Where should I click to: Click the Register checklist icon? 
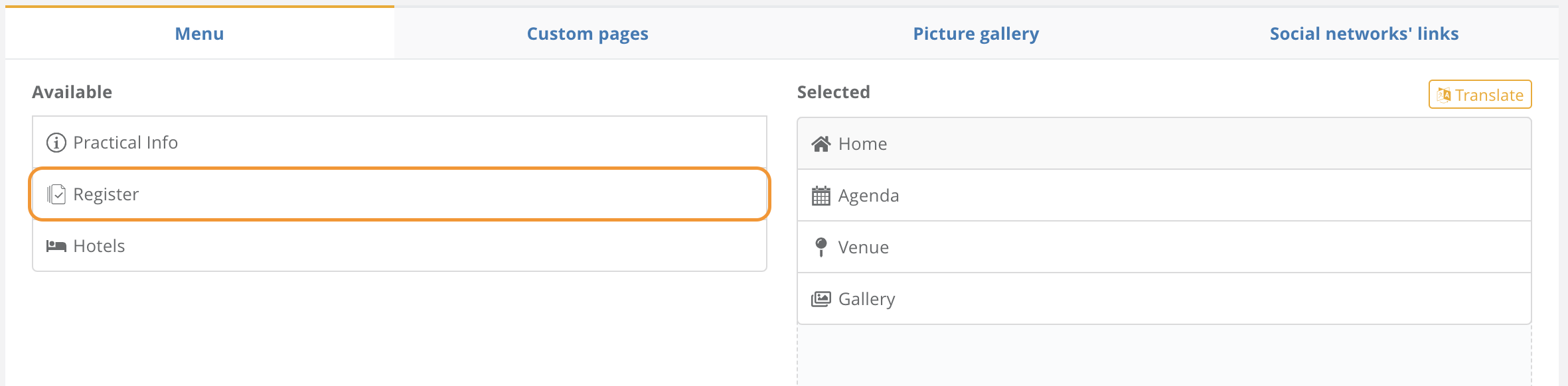click(x=56, y=194)
